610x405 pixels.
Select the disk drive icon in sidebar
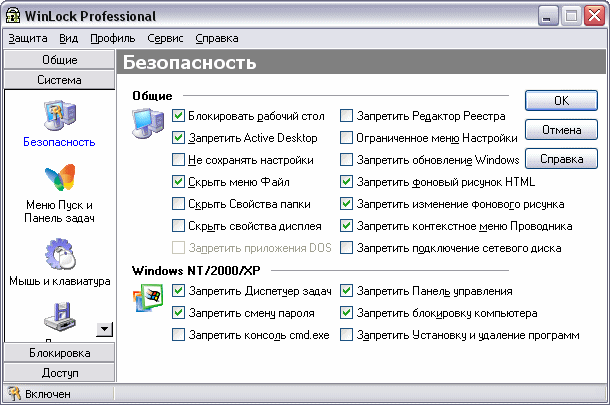click(60, 316)
